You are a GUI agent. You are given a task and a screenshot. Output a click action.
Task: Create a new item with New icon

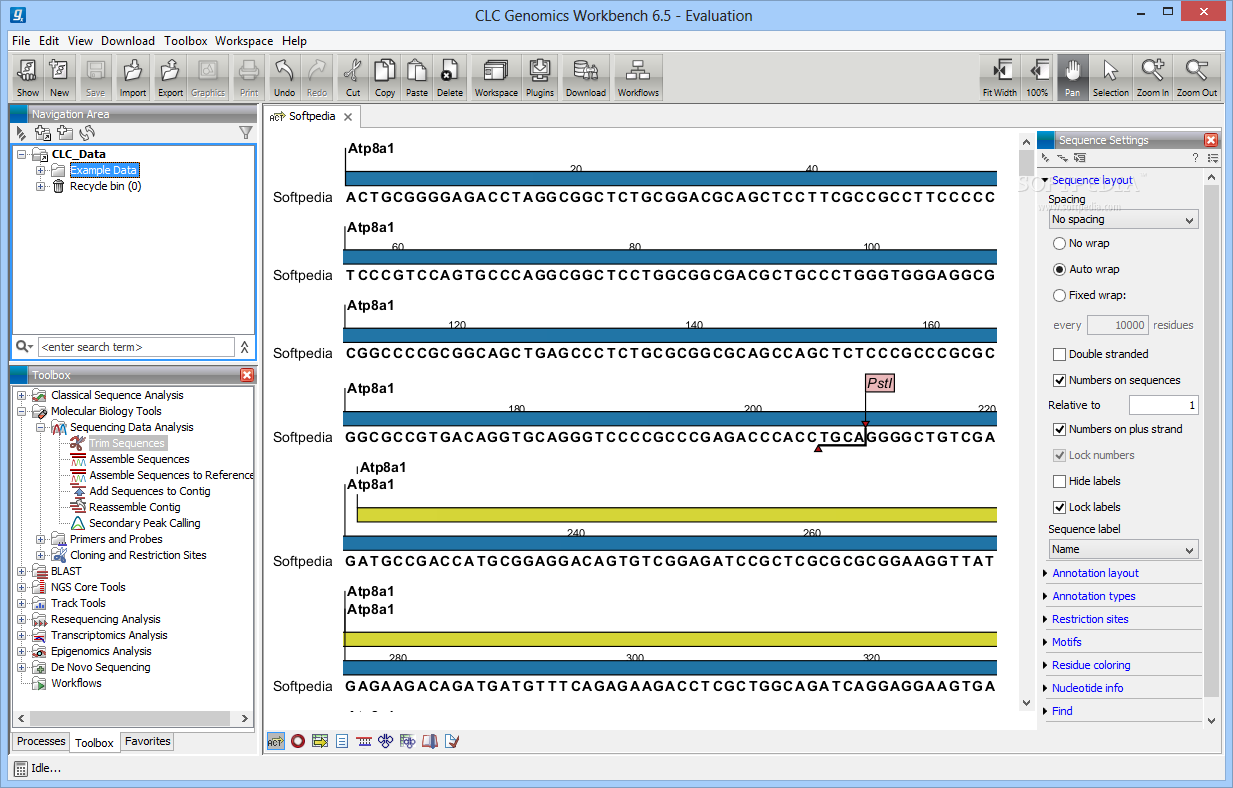coord(60,77)
